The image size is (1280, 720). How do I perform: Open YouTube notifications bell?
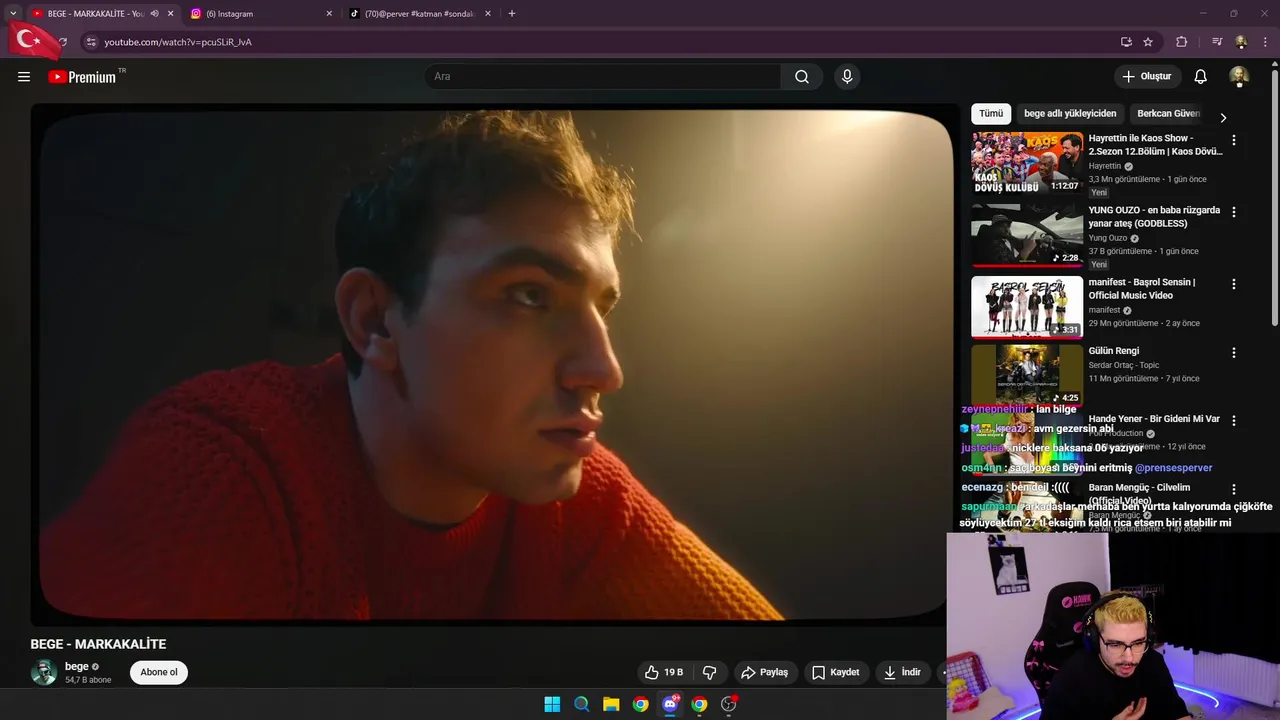coord(1201,77)
